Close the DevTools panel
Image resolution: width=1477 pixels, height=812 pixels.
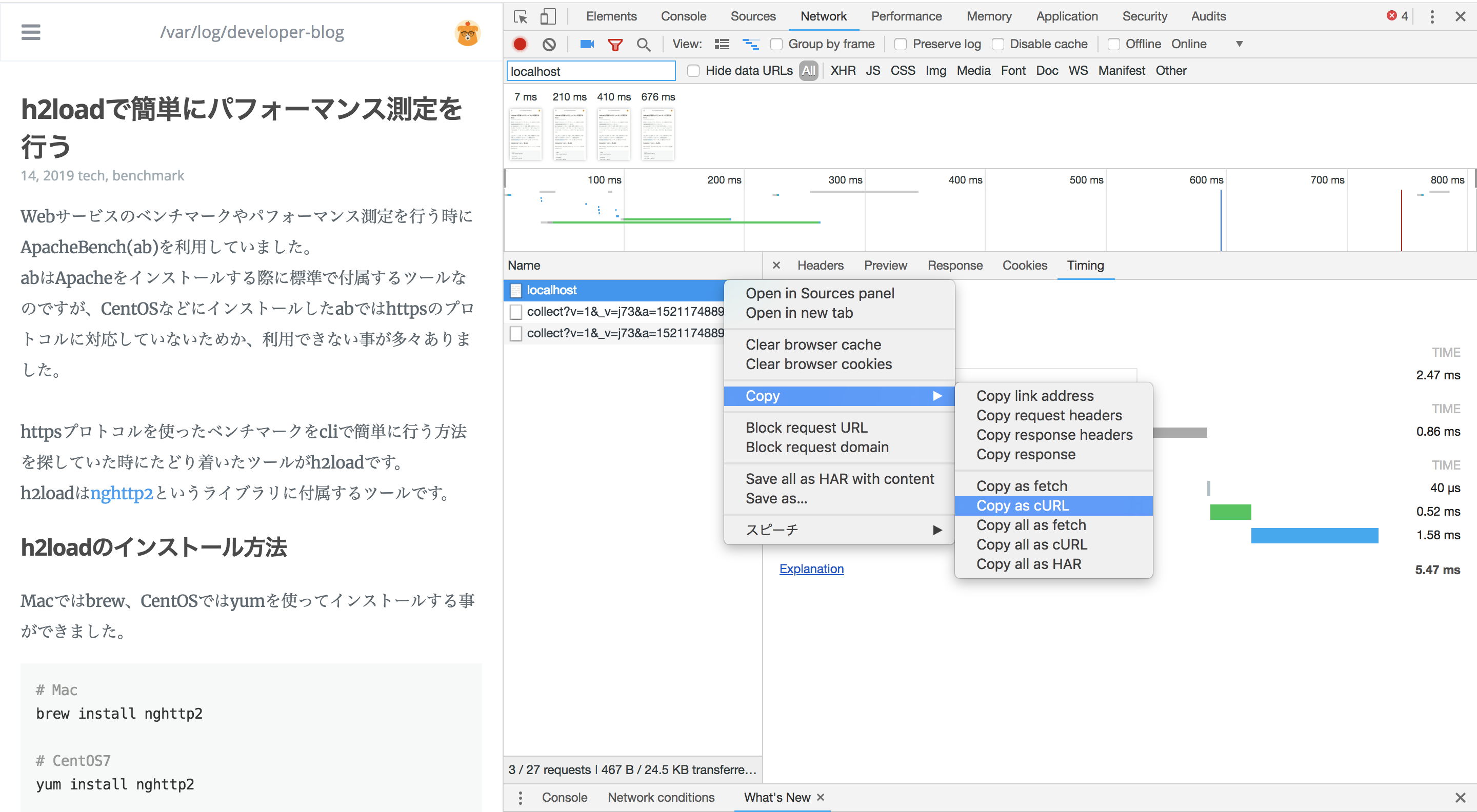click(x=1460, y=16)
